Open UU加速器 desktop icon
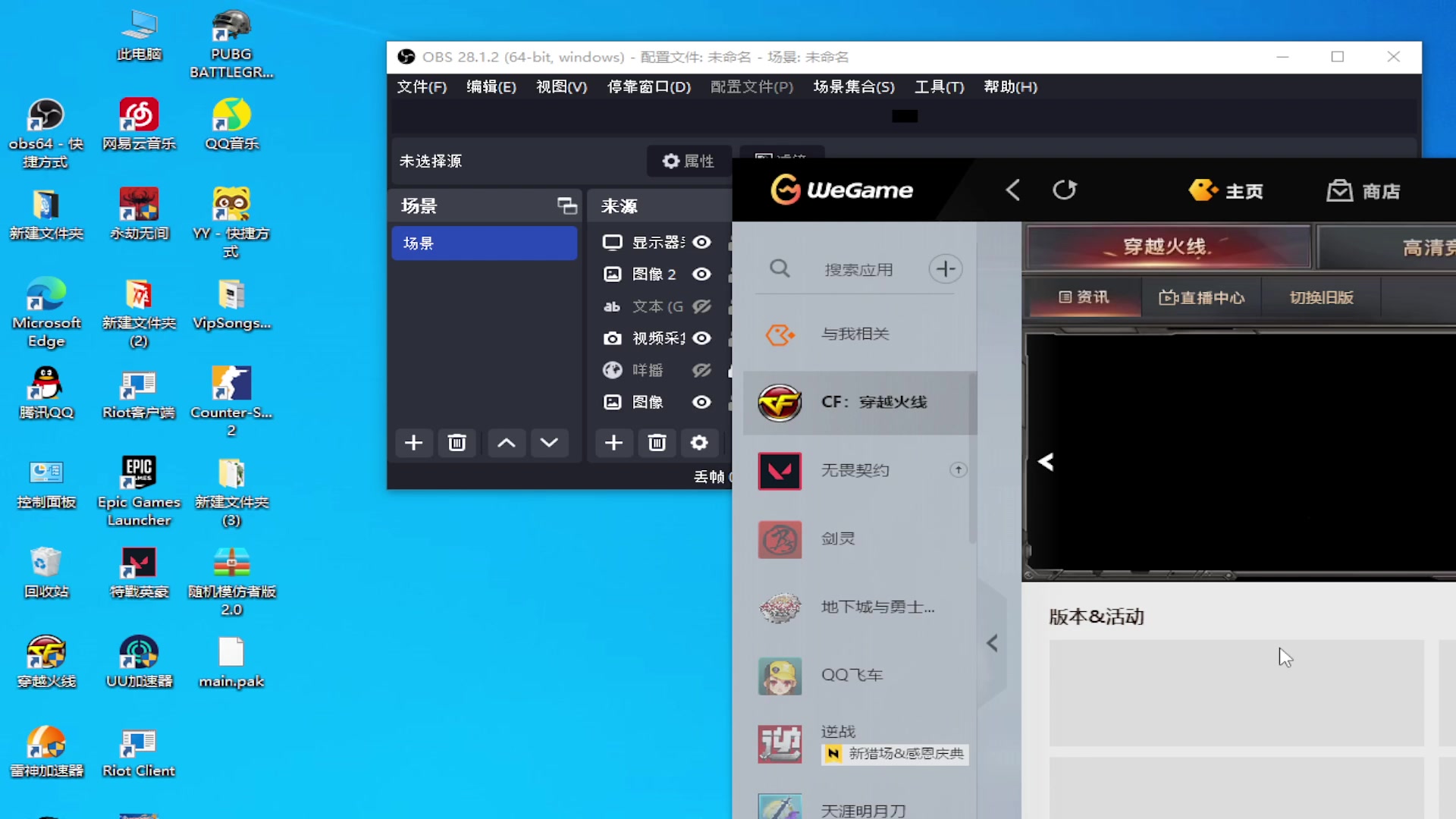Image resolution: width=1456 pixels, height=819 pixels. [x=139, y=661]
